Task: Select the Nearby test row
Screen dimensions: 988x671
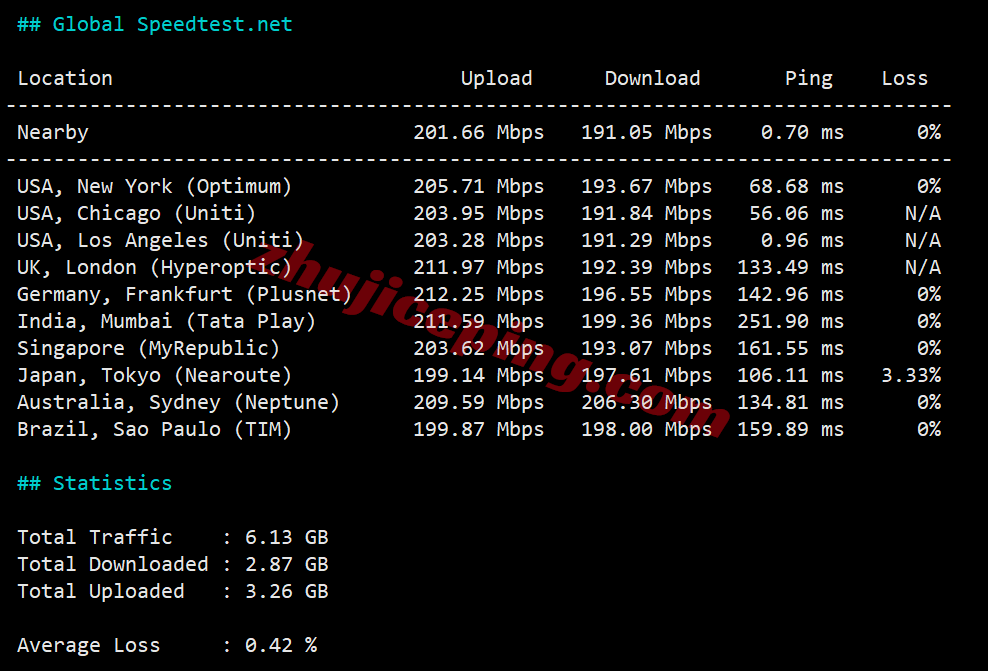Action: tap(52, 132)
